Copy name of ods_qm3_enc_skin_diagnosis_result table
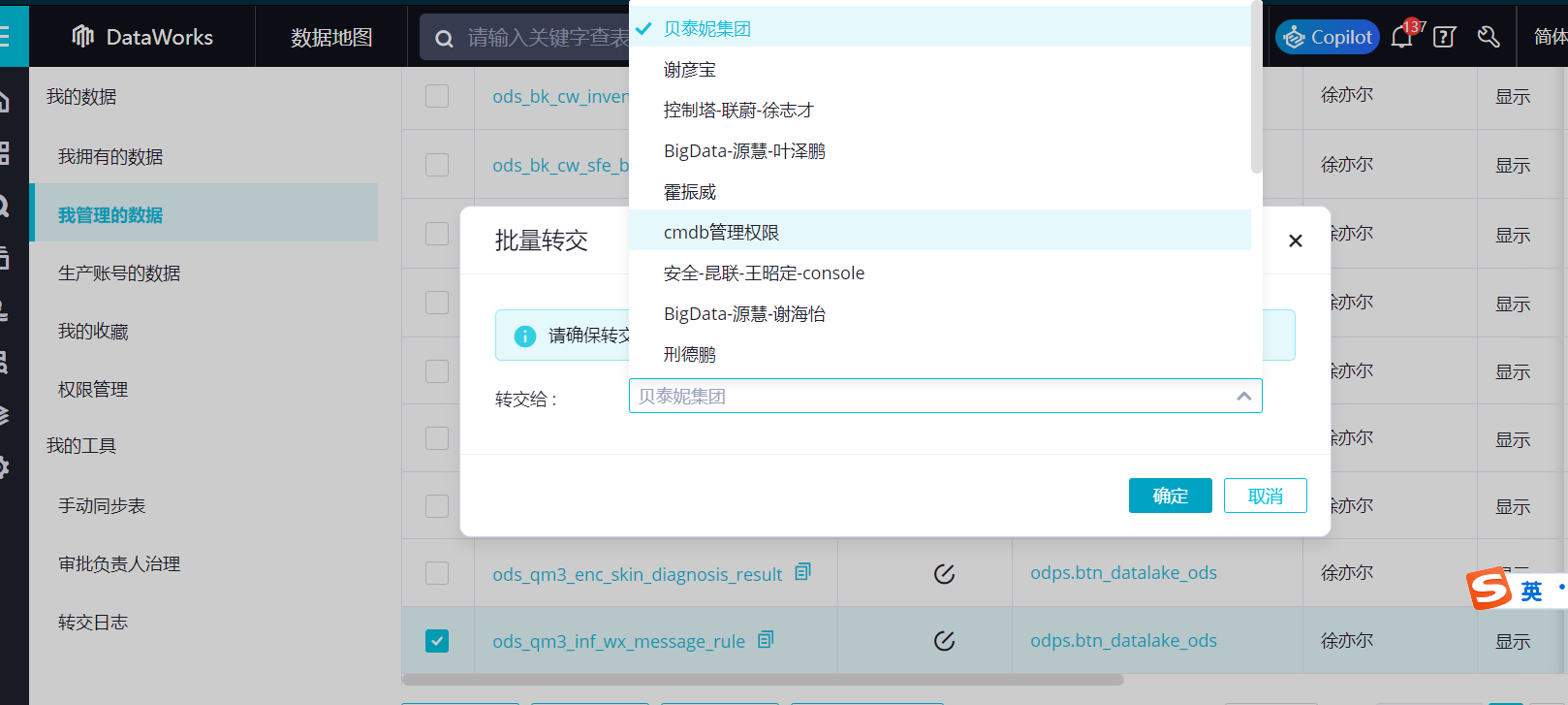This screenshot has width=1568, height=705. (x=802, y=572)
